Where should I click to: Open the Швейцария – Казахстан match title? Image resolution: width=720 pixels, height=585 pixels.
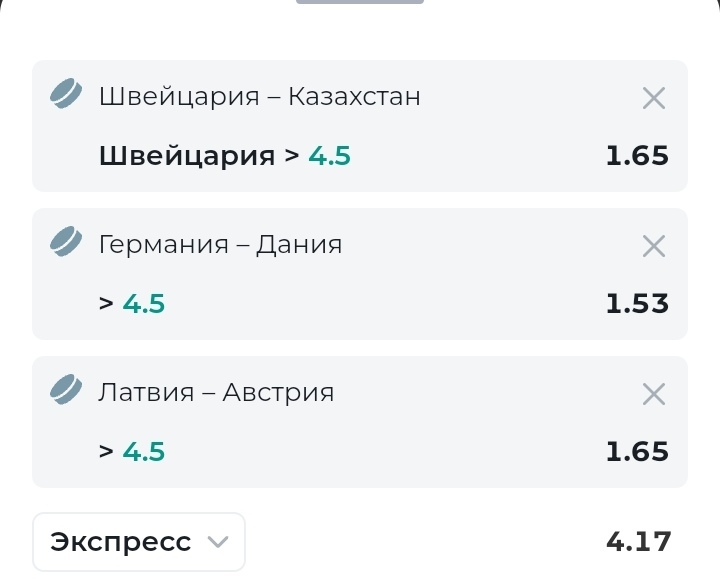tap(259, 97)
